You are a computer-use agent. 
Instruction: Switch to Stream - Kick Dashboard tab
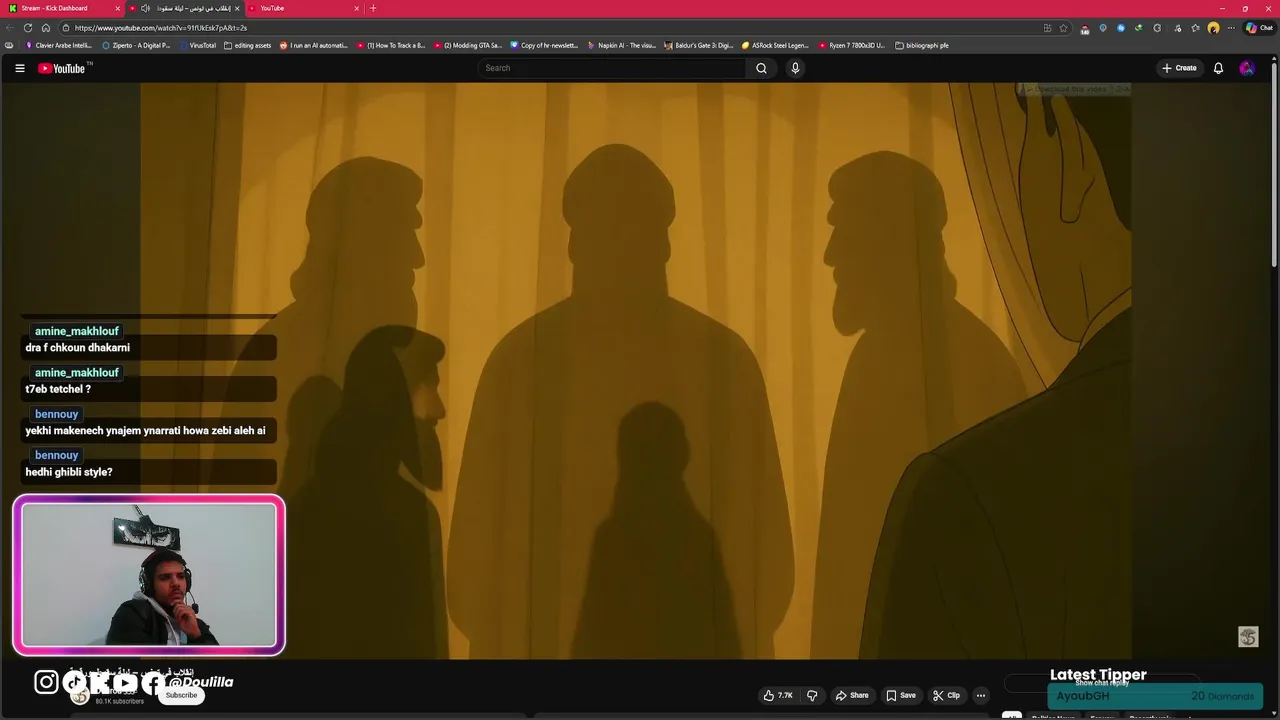coord(62,8)
